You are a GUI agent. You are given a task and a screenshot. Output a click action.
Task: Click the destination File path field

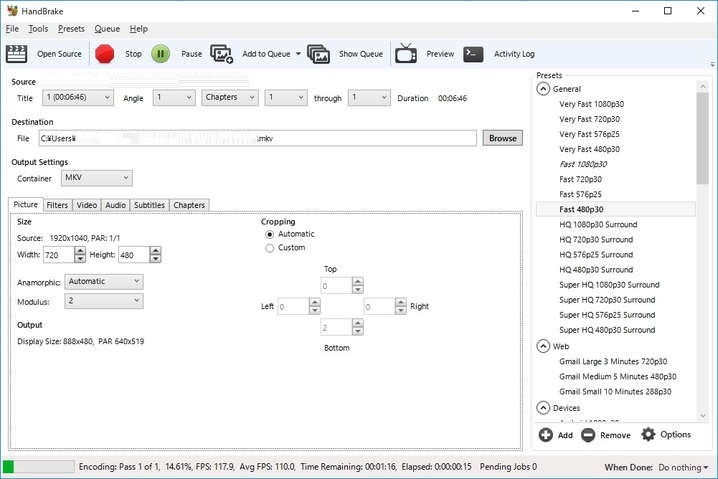point(258,138)
